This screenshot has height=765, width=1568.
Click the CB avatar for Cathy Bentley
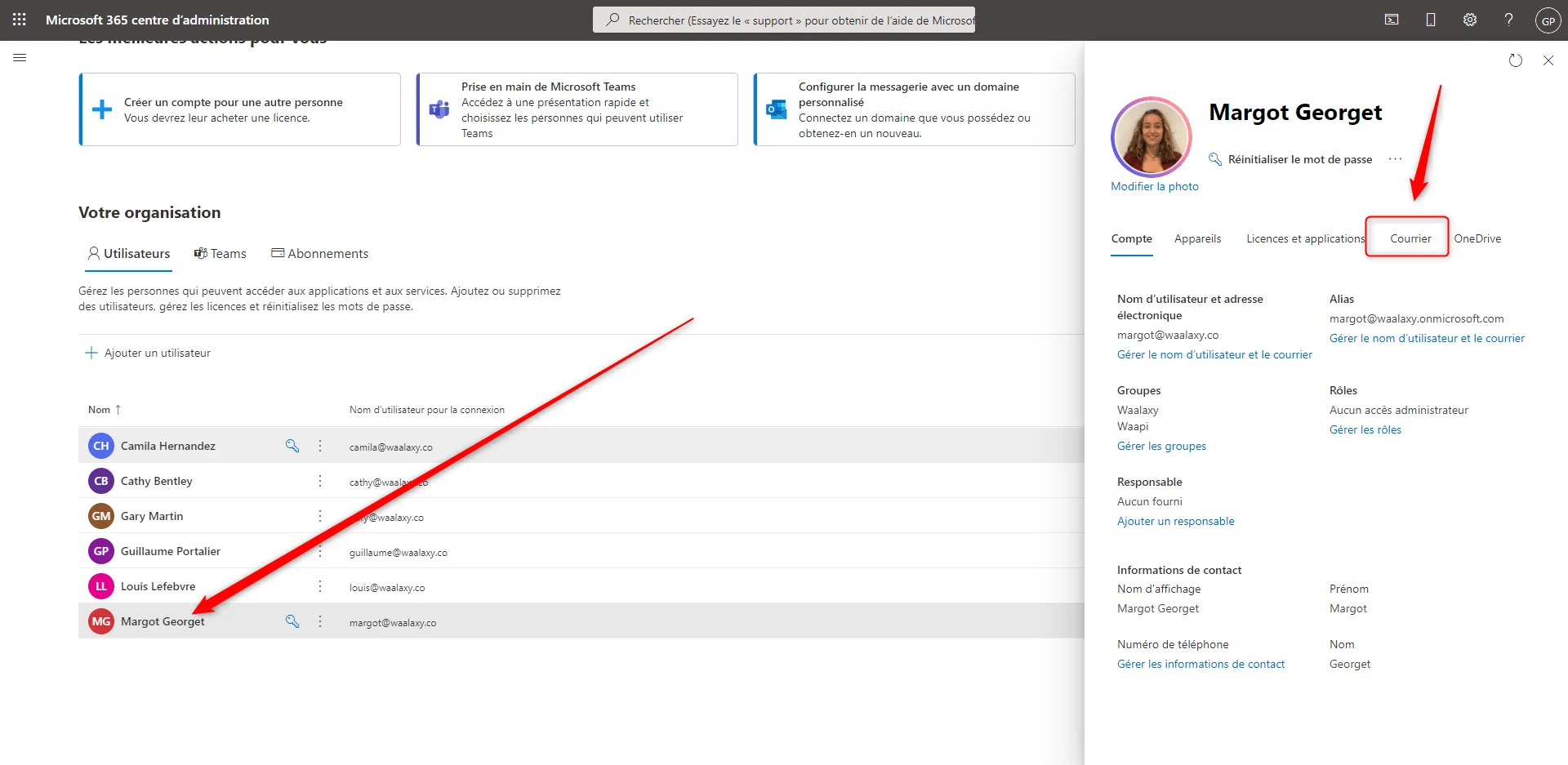(x=101, y=481)
